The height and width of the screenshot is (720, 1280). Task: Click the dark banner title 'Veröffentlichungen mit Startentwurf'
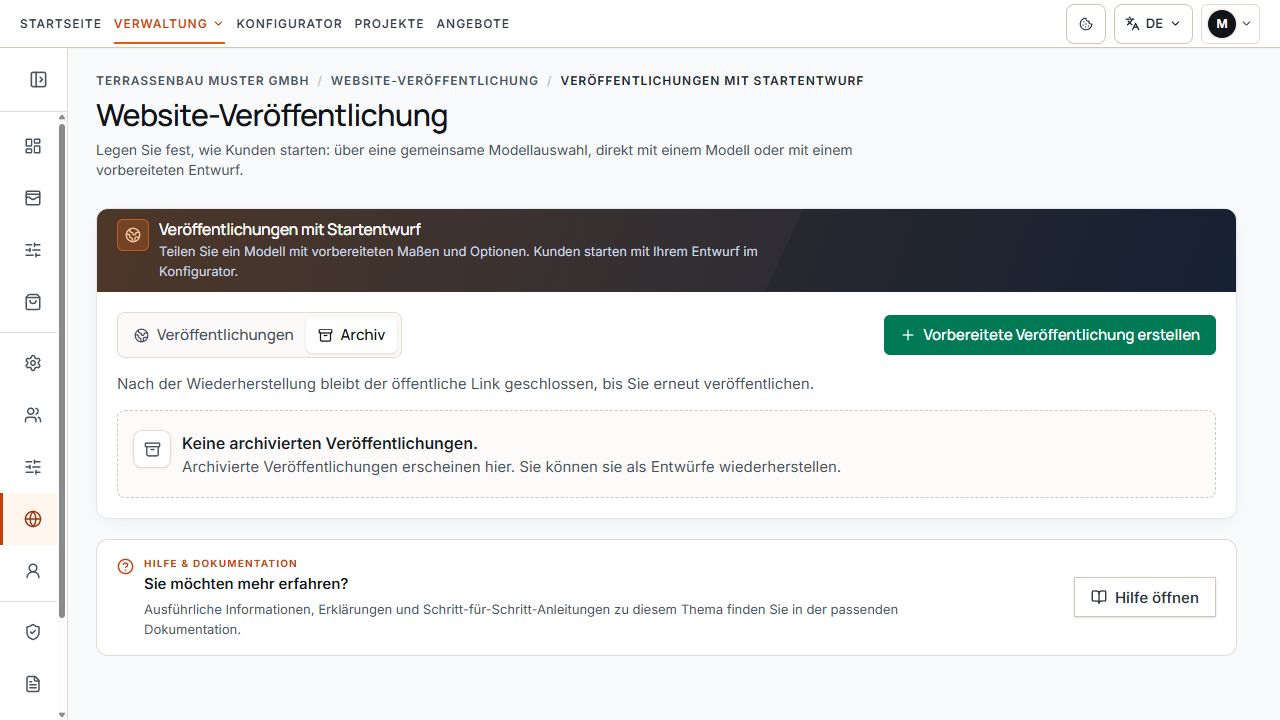(290, 229)
